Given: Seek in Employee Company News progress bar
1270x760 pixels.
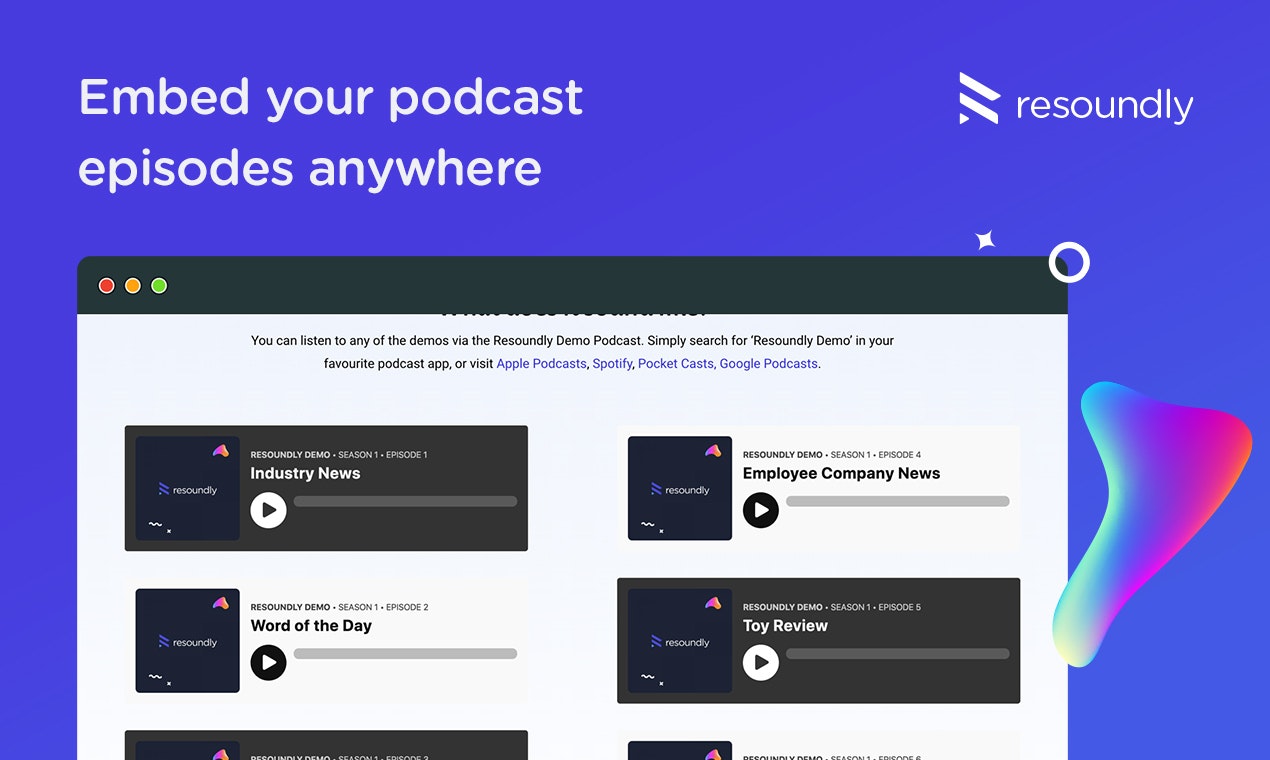Looking at the screenshot, I should 898,502.
